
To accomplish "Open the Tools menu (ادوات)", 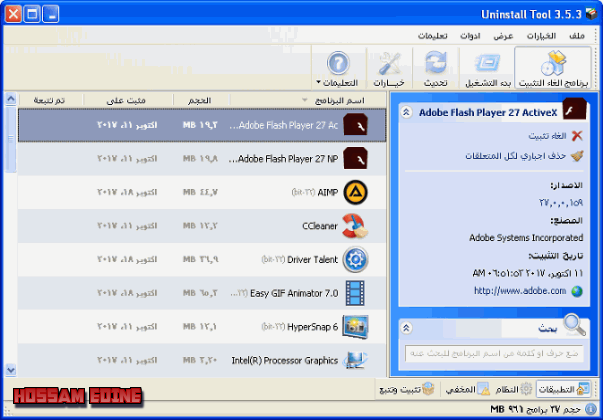I will tap(470, 36).
